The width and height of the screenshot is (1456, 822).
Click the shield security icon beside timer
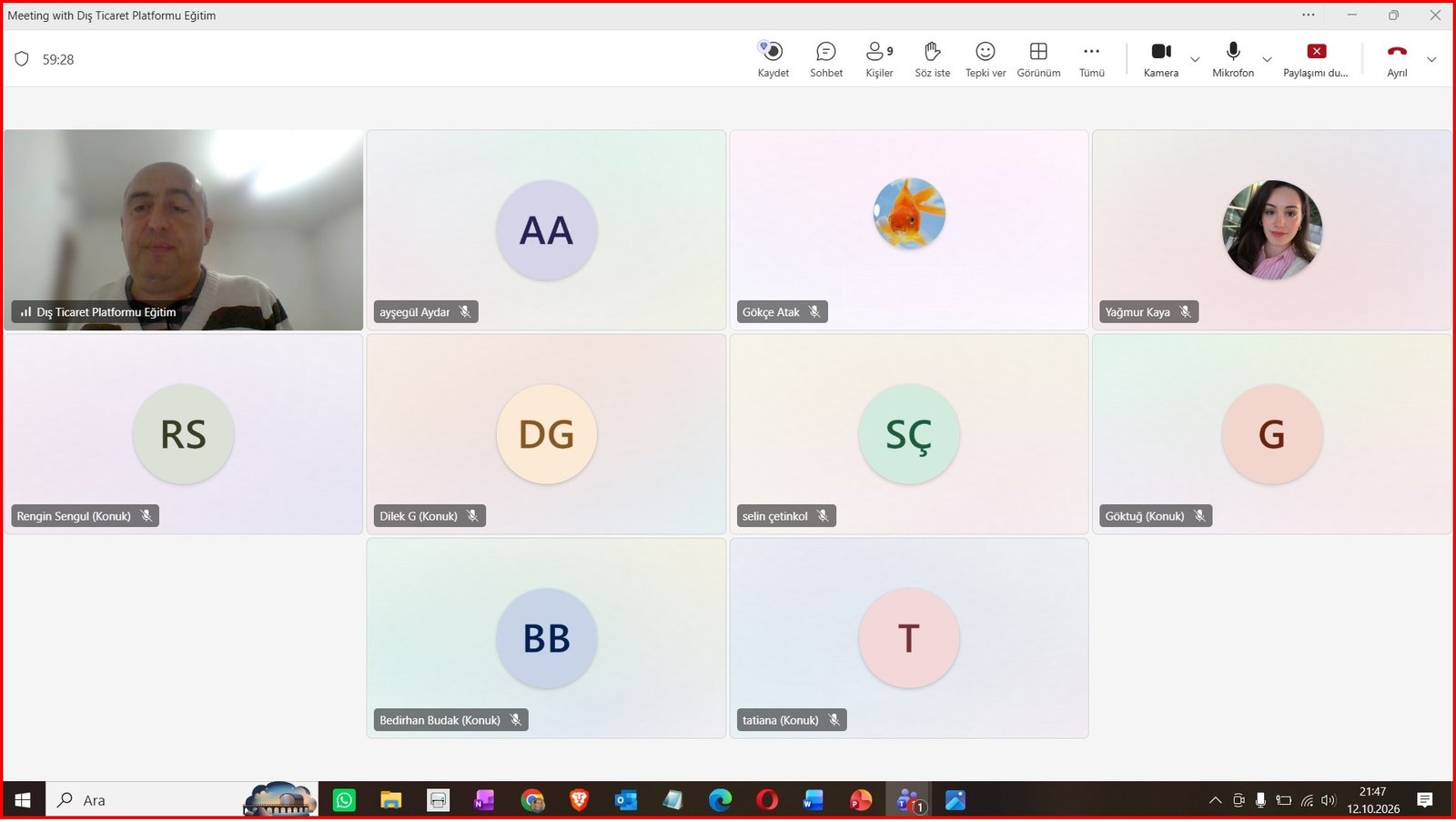pos(22,59)
